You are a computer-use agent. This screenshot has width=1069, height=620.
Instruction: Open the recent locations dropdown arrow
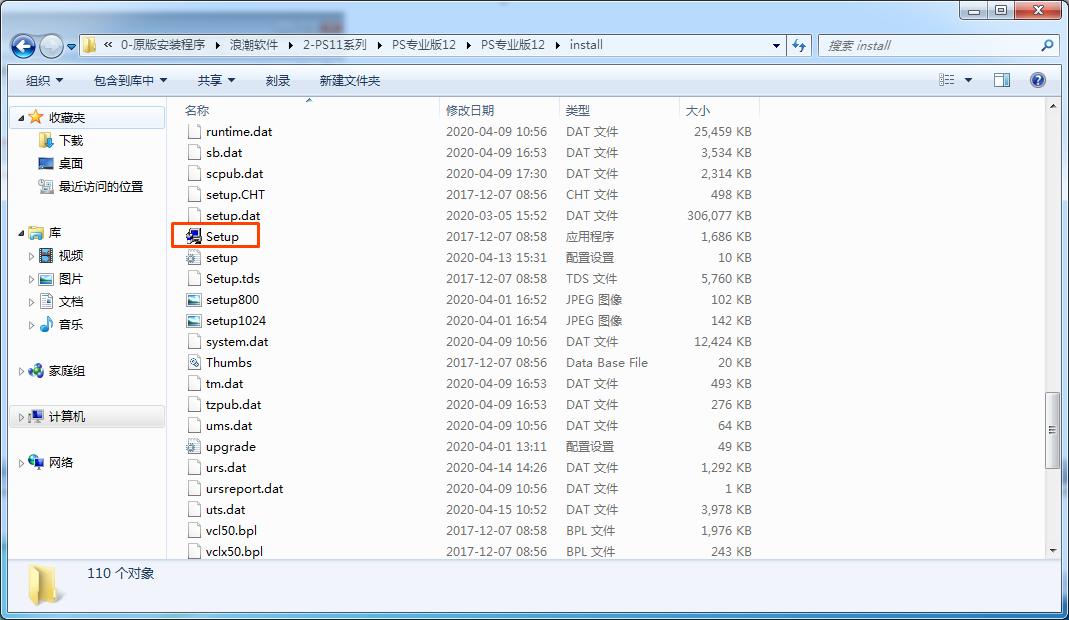pos(71,47)
